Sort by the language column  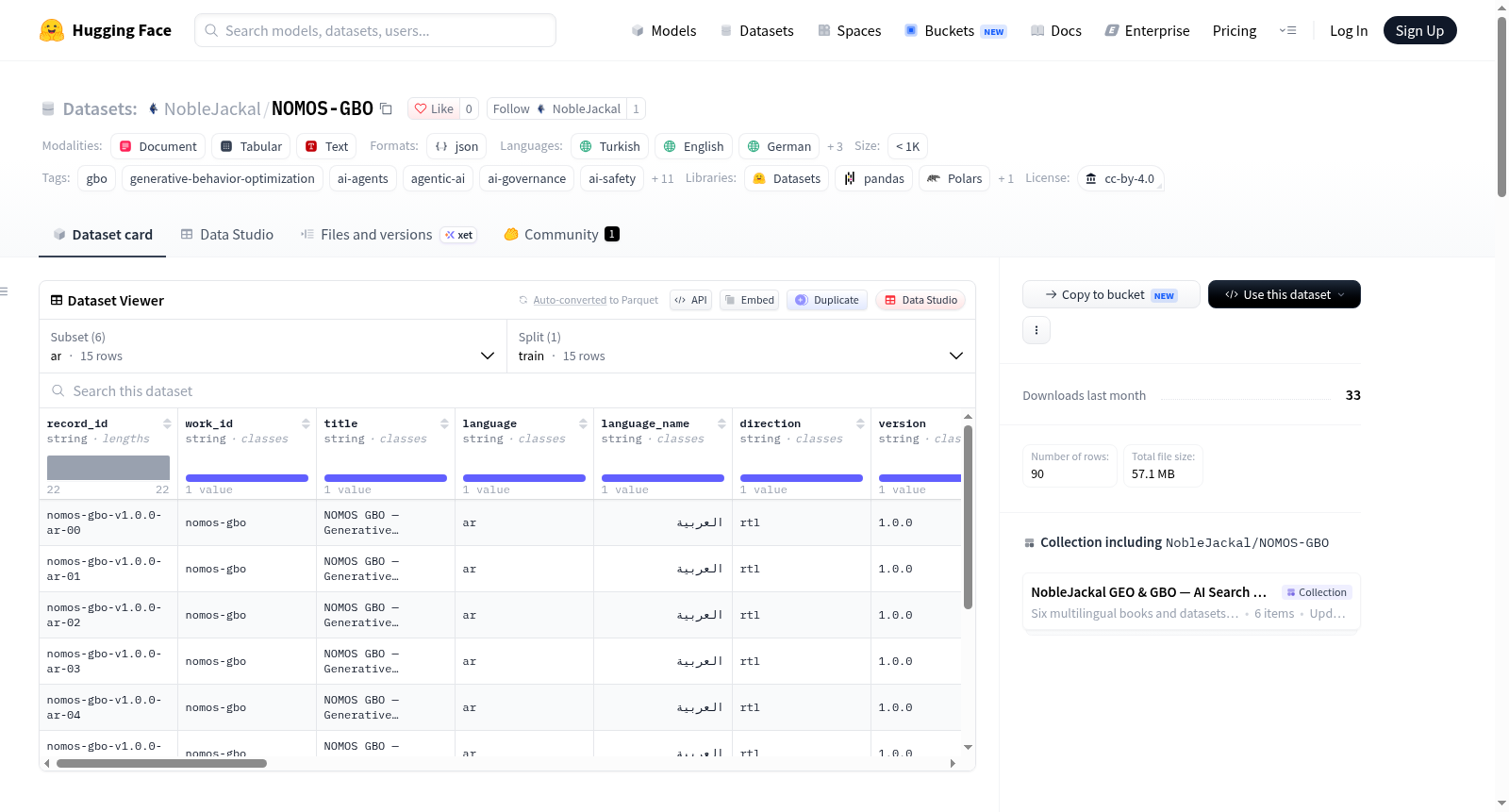coord(583,423)
